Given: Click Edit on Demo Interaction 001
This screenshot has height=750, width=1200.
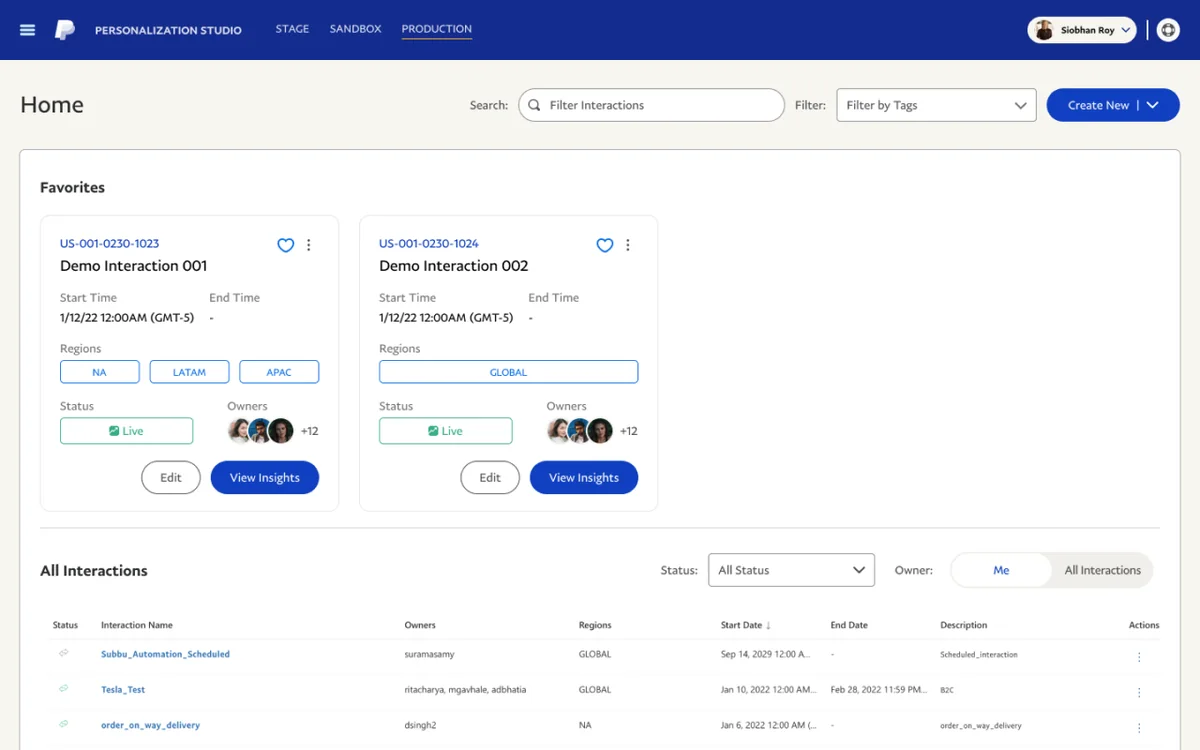Looking at the screenshot, I should (x=171, y=478).
